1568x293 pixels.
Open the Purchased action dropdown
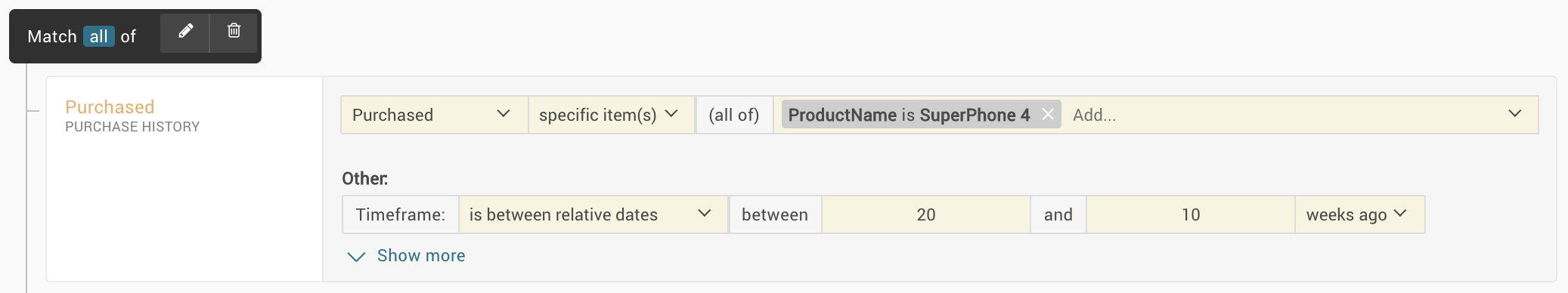click(434, 115)
